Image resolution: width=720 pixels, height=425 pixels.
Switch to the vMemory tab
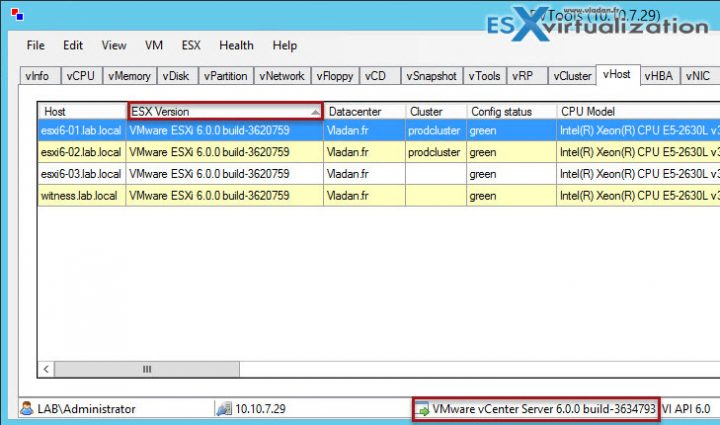(129, 76)
